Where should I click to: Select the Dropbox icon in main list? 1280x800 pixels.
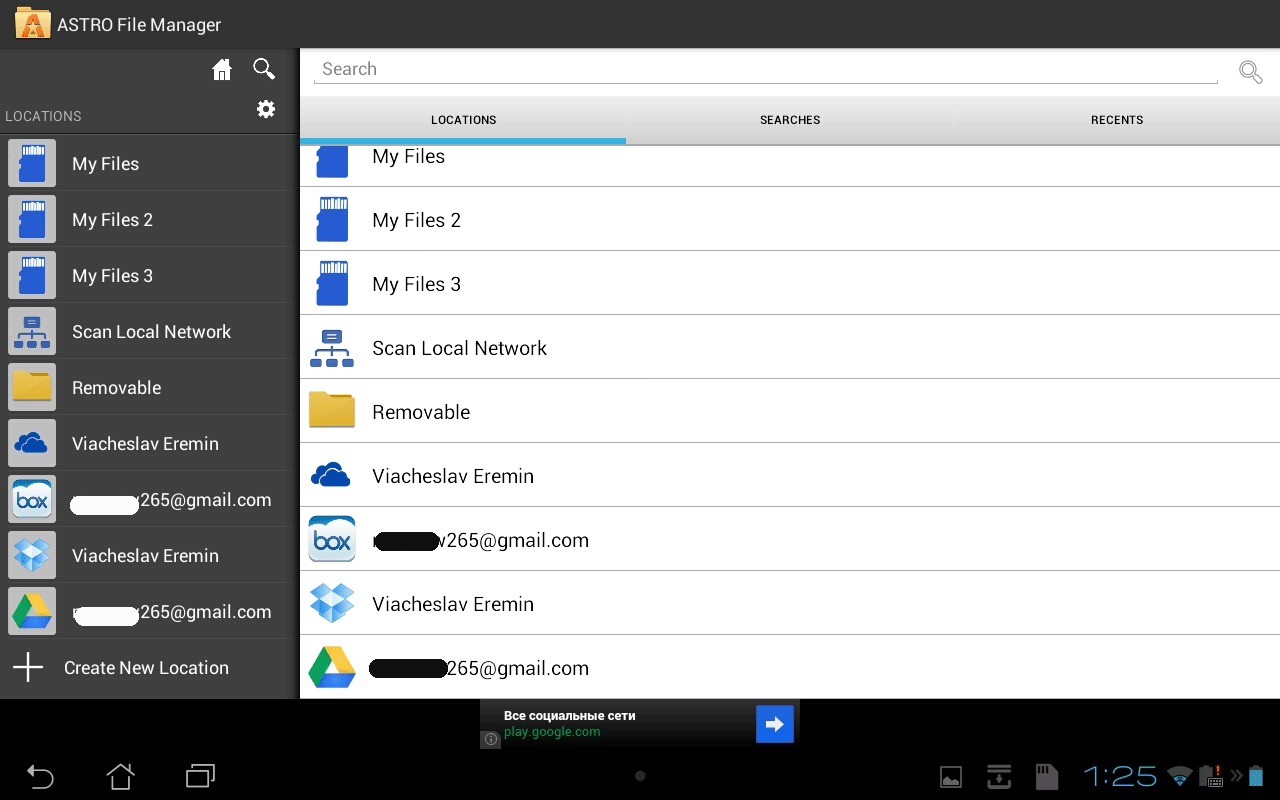pos(332,603)
